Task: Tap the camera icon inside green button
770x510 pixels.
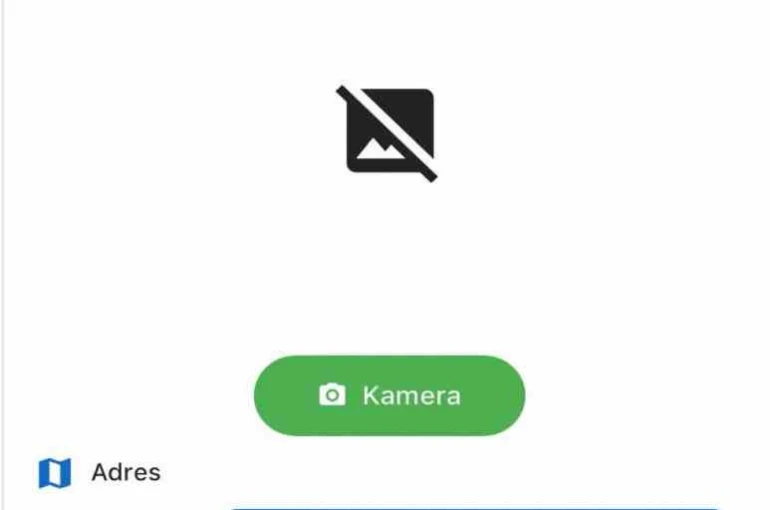Action: (x=332, y=395)
